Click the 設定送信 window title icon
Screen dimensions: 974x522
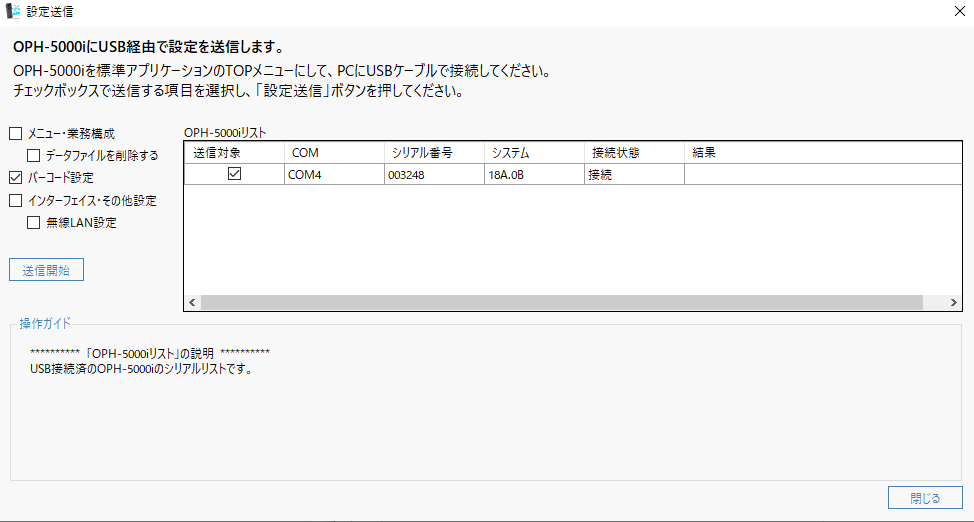(x=12, y=11)
